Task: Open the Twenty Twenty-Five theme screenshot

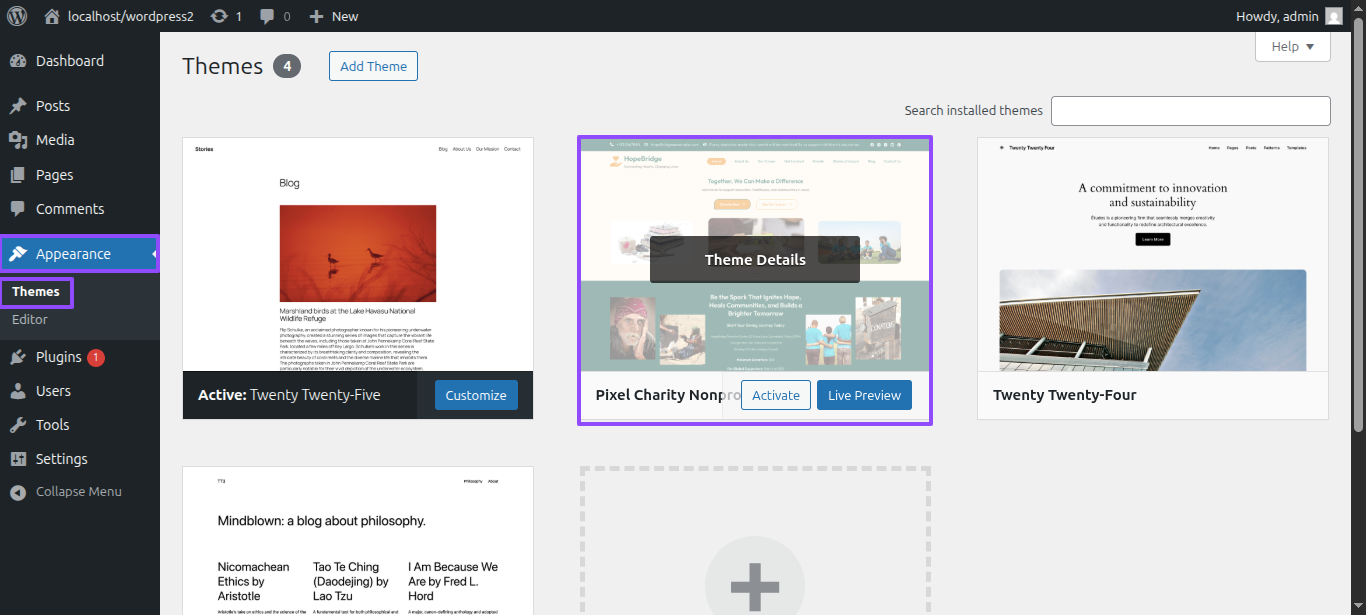Action: pyautogui.click(x=358, y=255)
